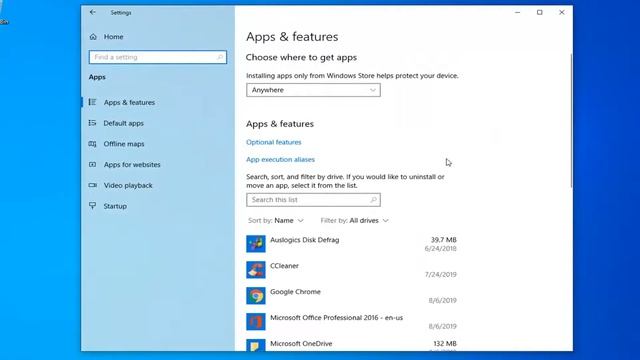Click the magnifier in Search this list
Image resolution: width=640 pixels, height=360 pixels.
(373, 200)
